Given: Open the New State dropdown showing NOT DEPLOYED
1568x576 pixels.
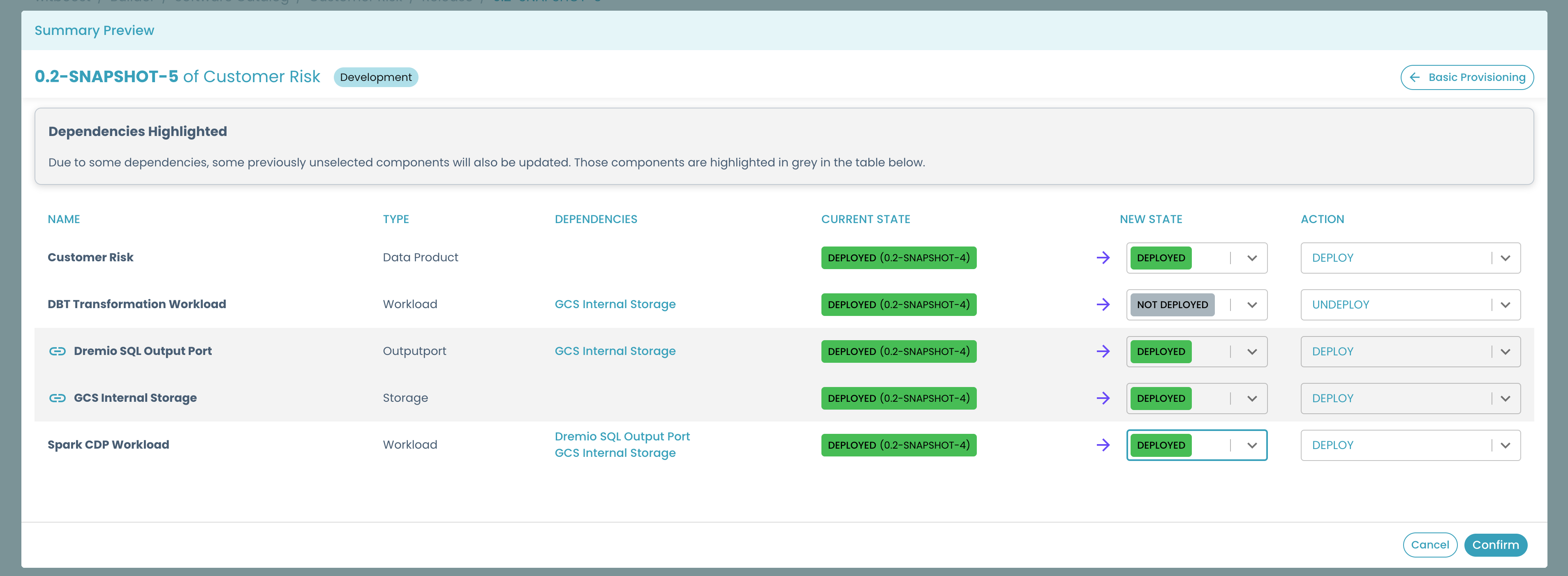Looking at the screenshot, I should pos(1252,305).
